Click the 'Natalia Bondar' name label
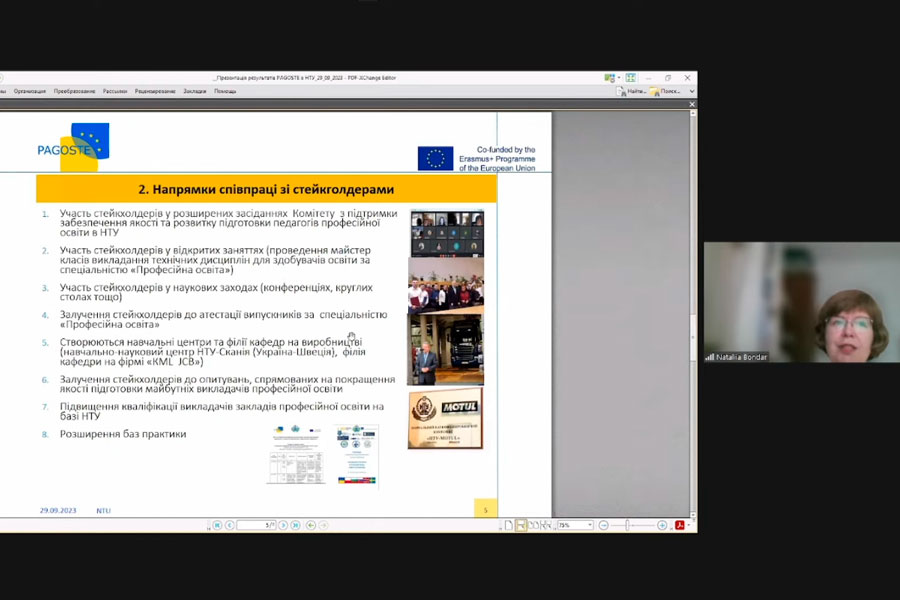 (x=741, y=357)
